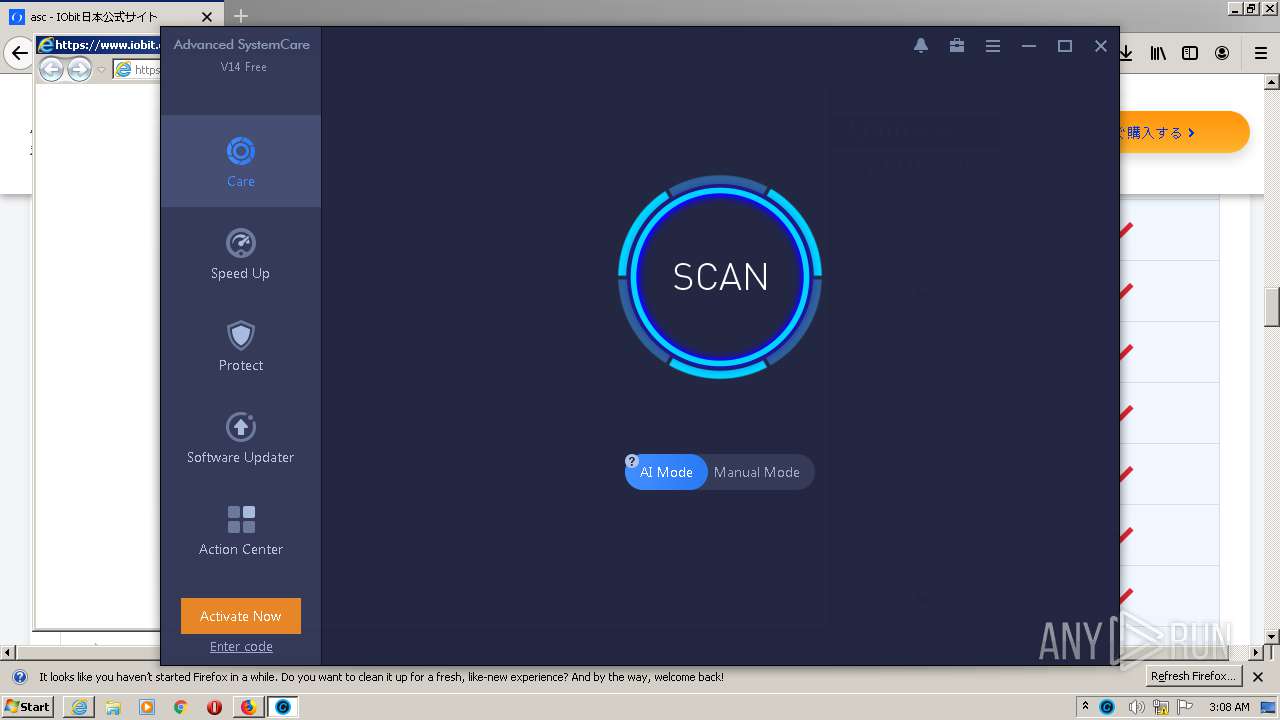
Task: Launch Chrome from the taskbar
Action: point(181,707)
